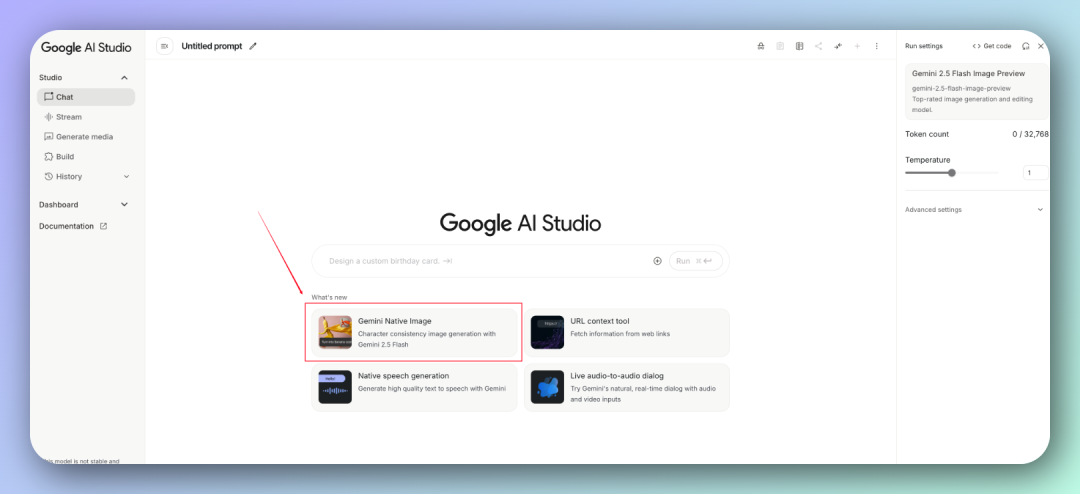
Task: Click the Get code button
Action: [x=992, y=46]
